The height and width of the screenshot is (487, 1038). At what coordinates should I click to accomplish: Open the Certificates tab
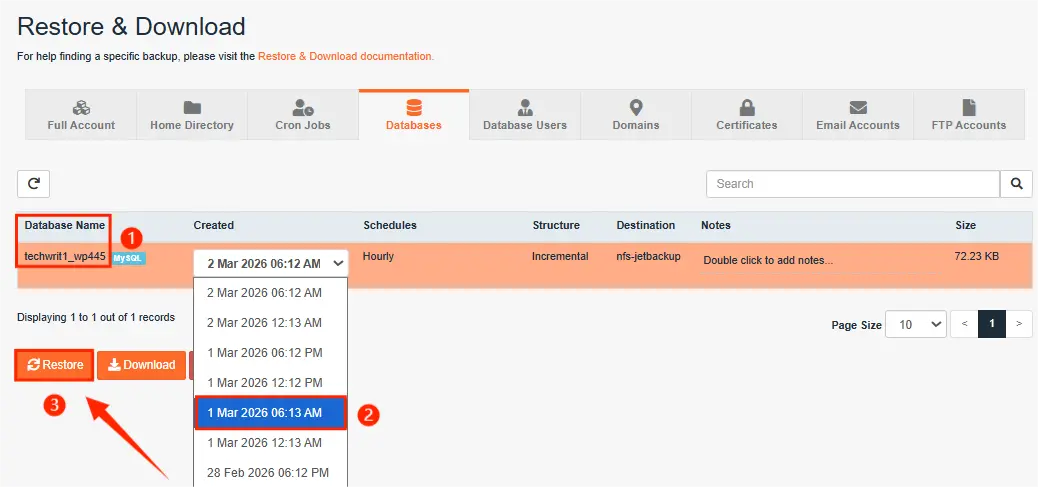pyautogui.click(x=747, y=115)
